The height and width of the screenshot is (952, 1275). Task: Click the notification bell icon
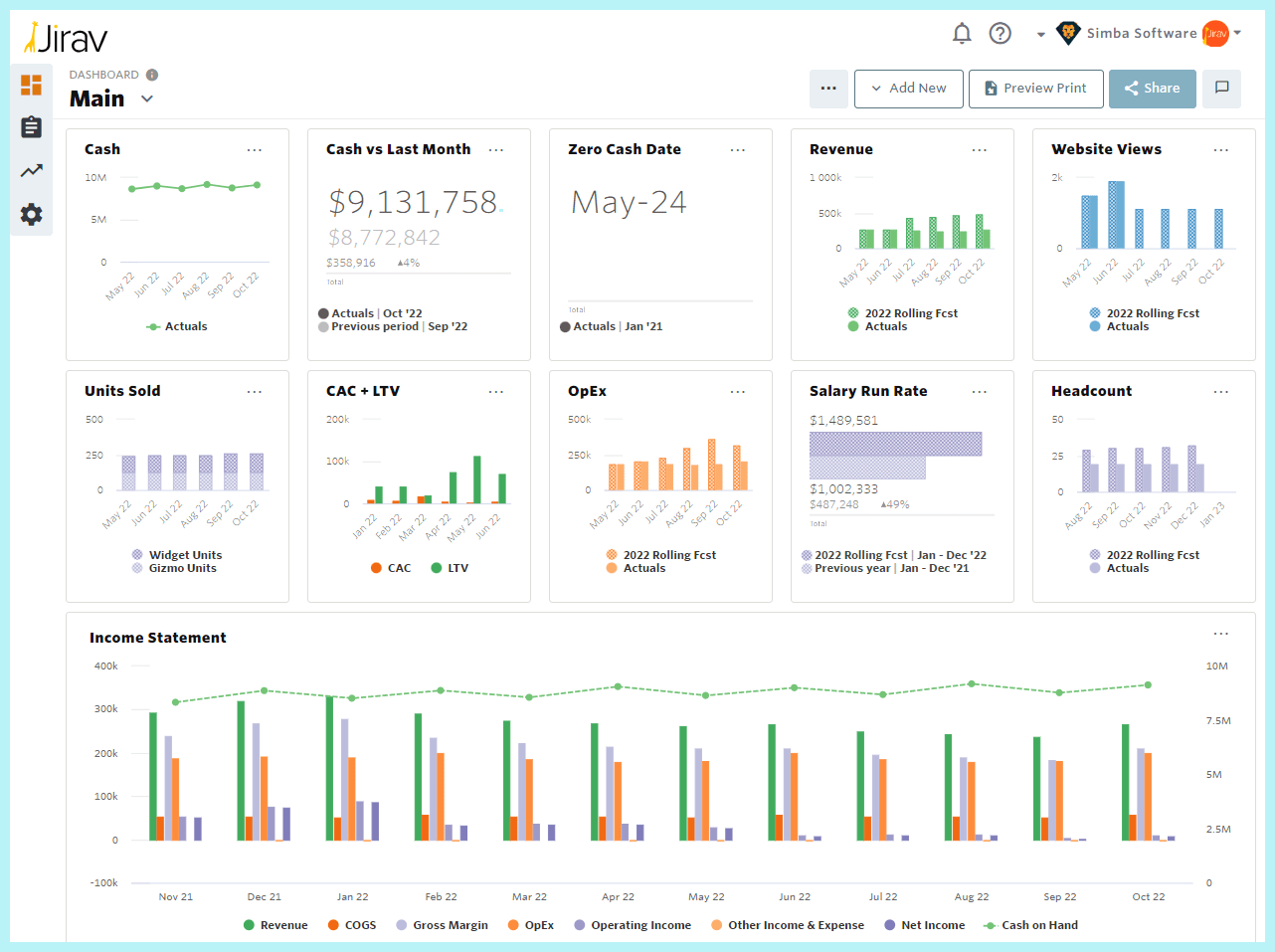click(961, 33)
